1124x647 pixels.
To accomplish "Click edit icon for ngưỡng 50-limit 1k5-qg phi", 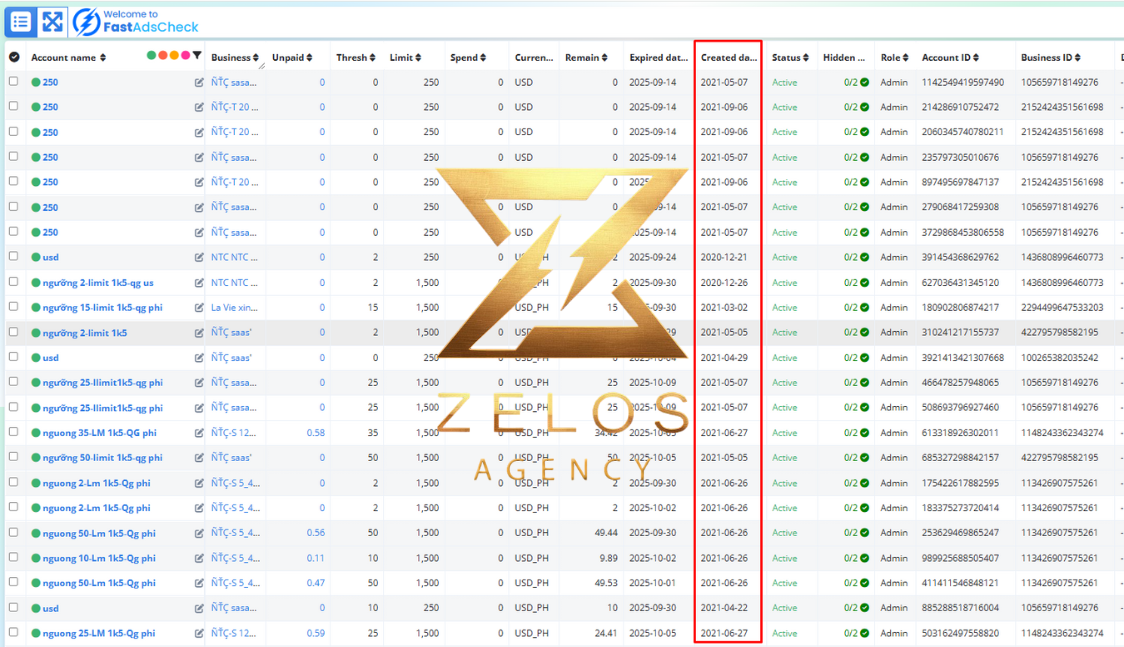I will click(199, 458).
